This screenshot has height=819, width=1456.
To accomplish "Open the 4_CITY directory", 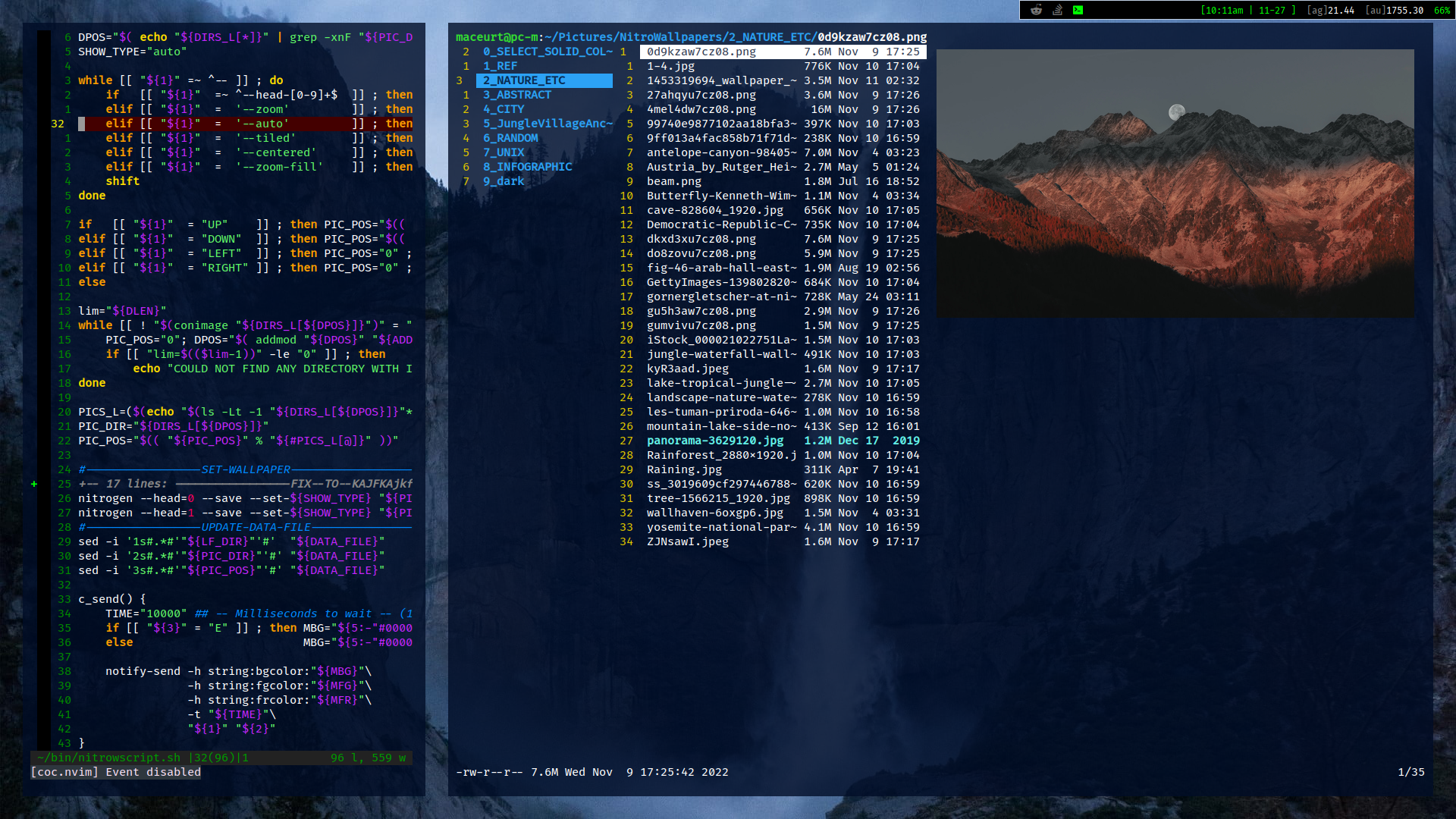I will 504,109.
